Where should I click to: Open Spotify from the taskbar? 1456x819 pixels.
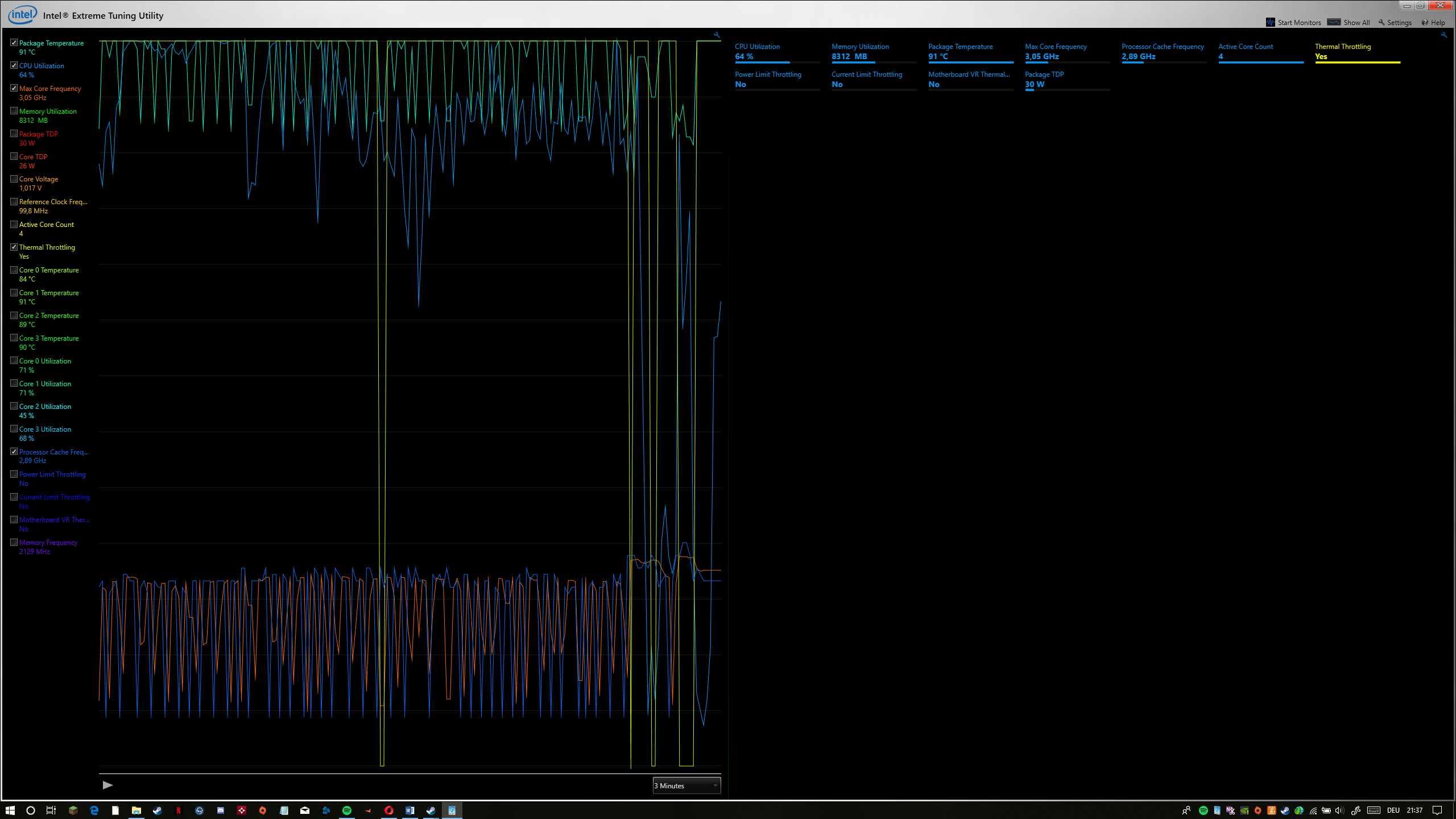[346, 810]
